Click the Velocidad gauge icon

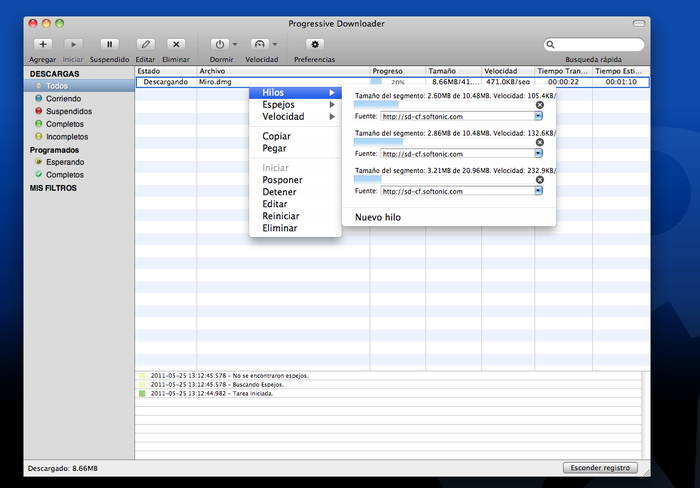pos(259,44)
